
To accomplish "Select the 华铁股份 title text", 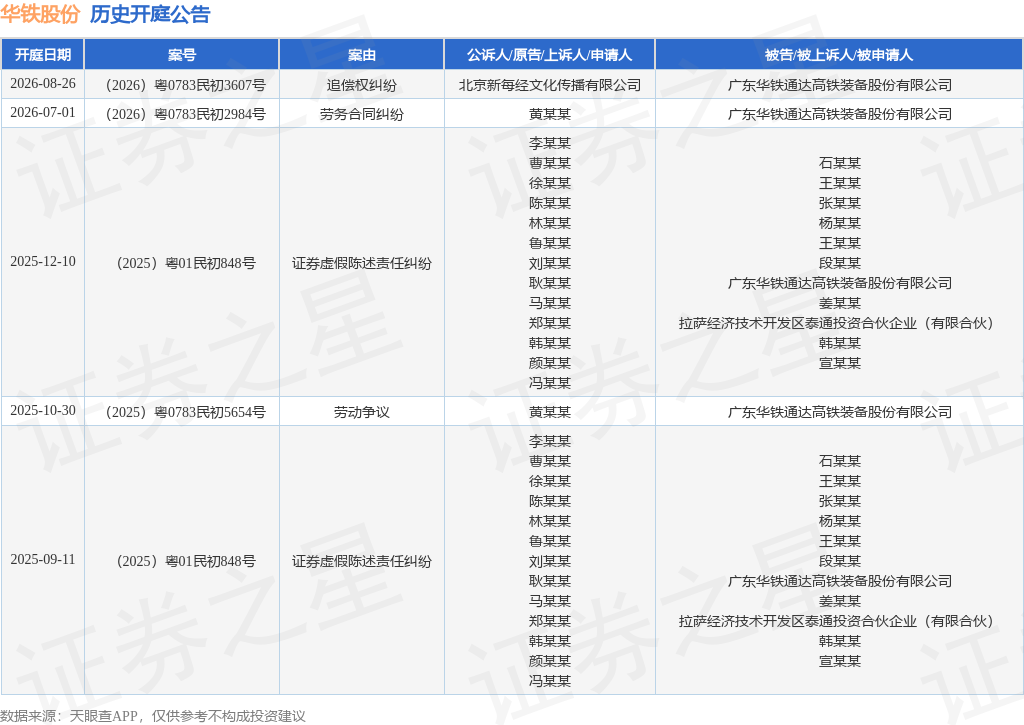I will point(40,14).
